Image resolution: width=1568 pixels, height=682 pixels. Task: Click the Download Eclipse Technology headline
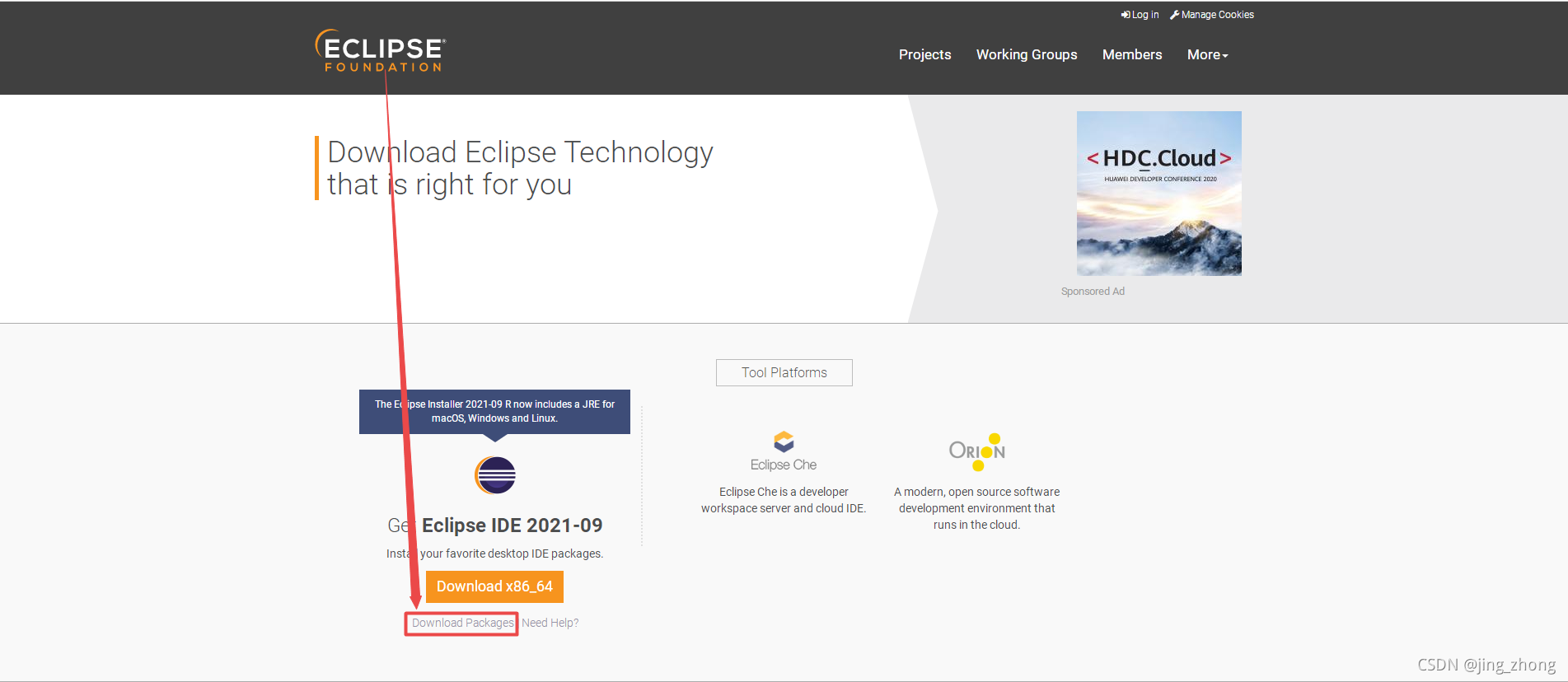tap(520, 168)
